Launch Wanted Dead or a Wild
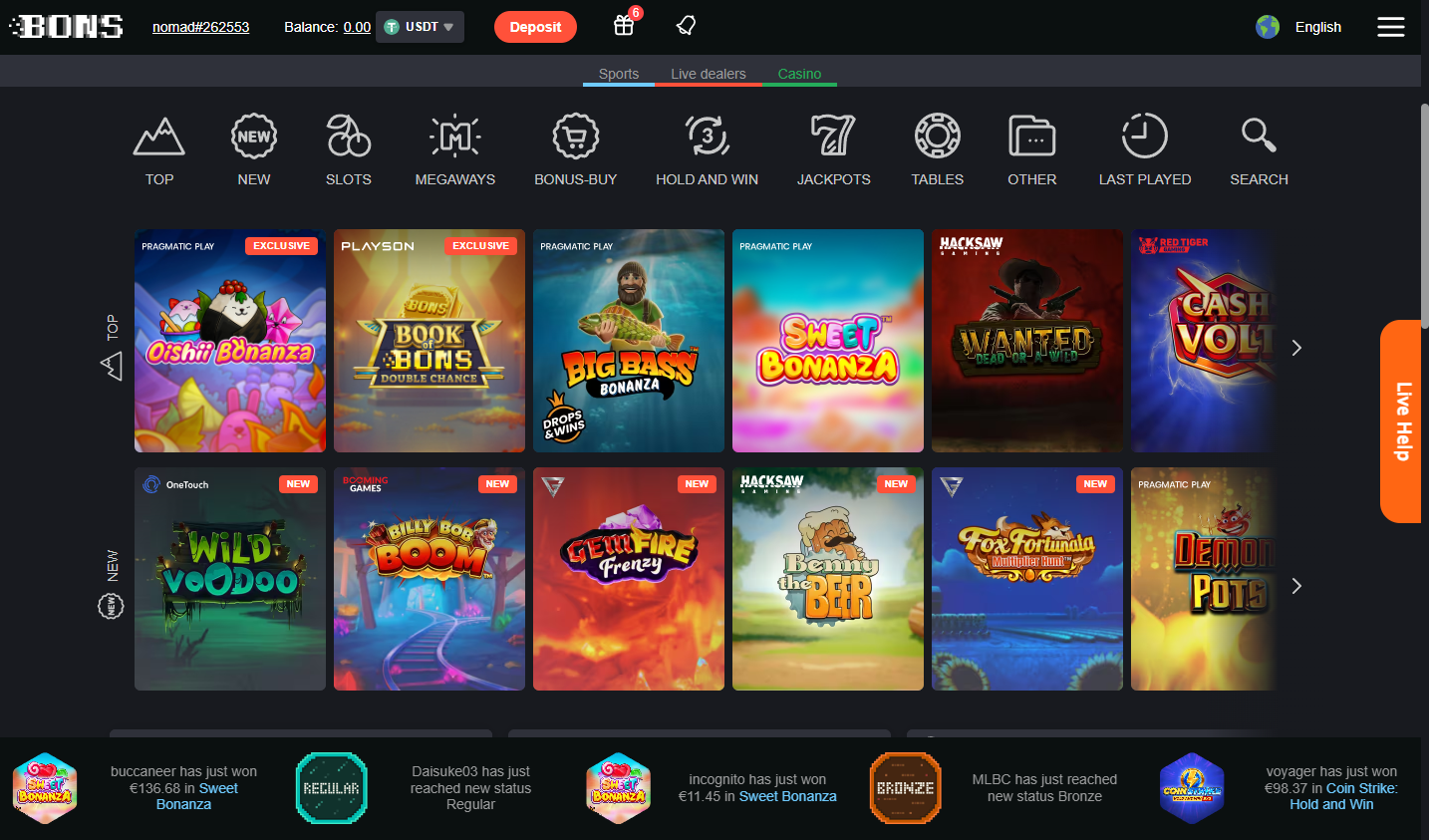The width and height of the screenshot is (1429, 840). coord(1027,341)
